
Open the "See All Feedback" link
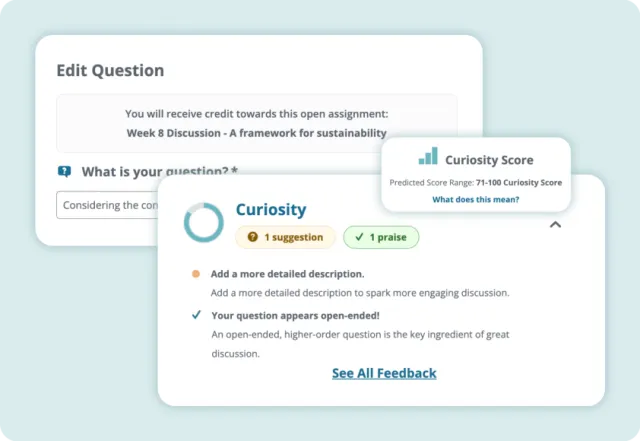384,373
